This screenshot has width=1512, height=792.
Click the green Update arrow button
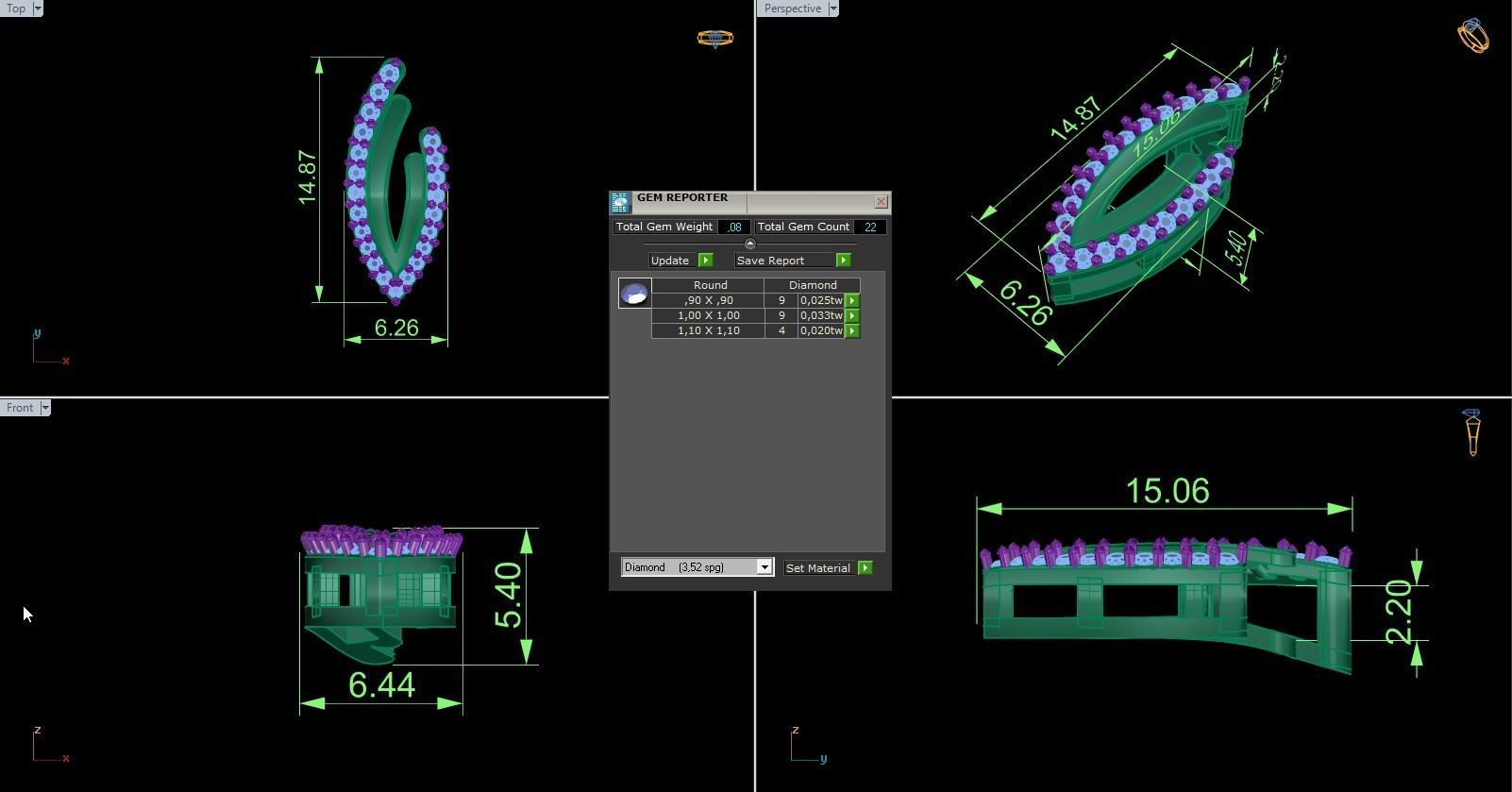tap(705, 260)
